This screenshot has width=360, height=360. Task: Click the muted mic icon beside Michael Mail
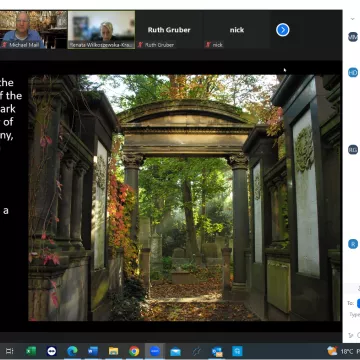(x=4, y=45)
